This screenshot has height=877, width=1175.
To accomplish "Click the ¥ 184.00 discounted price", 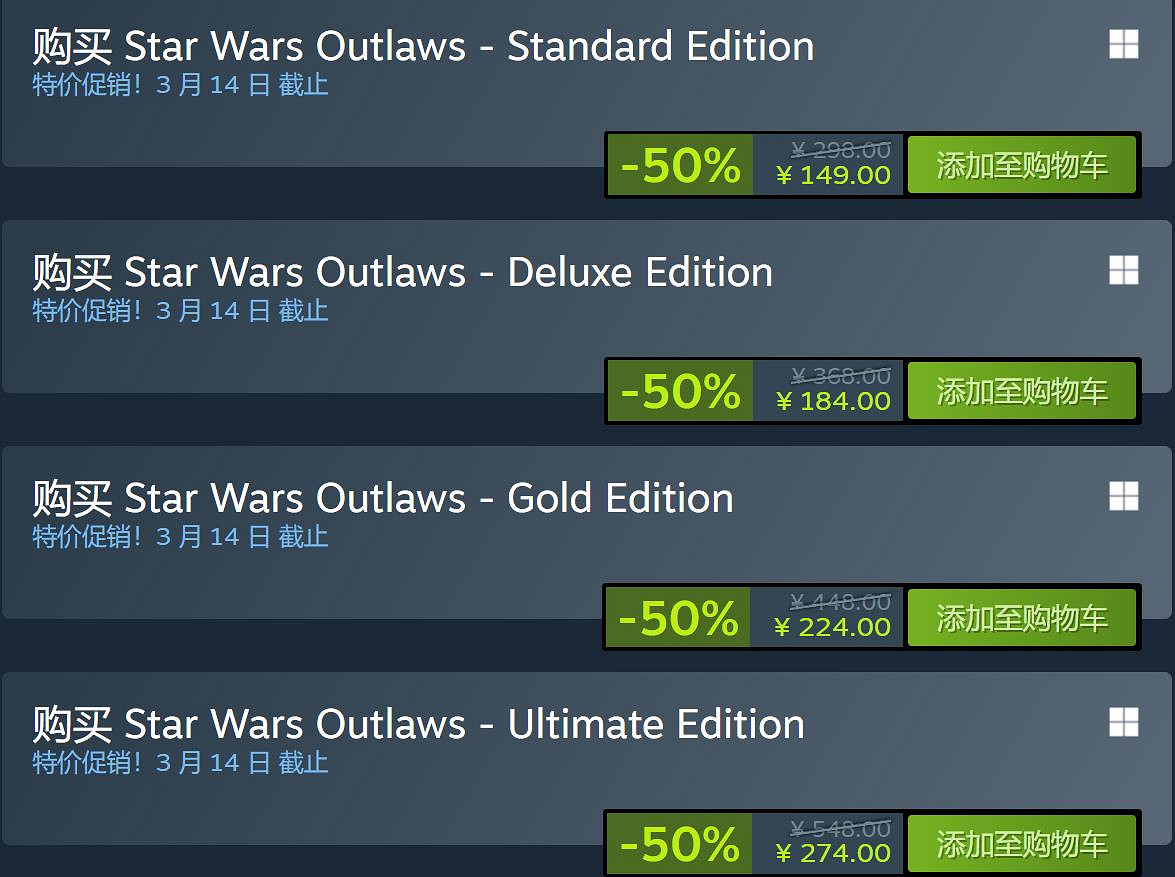I will (x=833, y=402).
